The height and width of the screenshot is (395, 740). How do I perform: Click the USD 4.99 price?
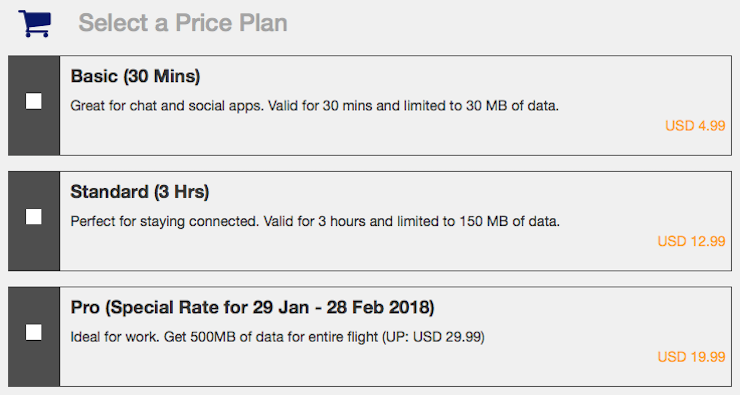[695, 126]
